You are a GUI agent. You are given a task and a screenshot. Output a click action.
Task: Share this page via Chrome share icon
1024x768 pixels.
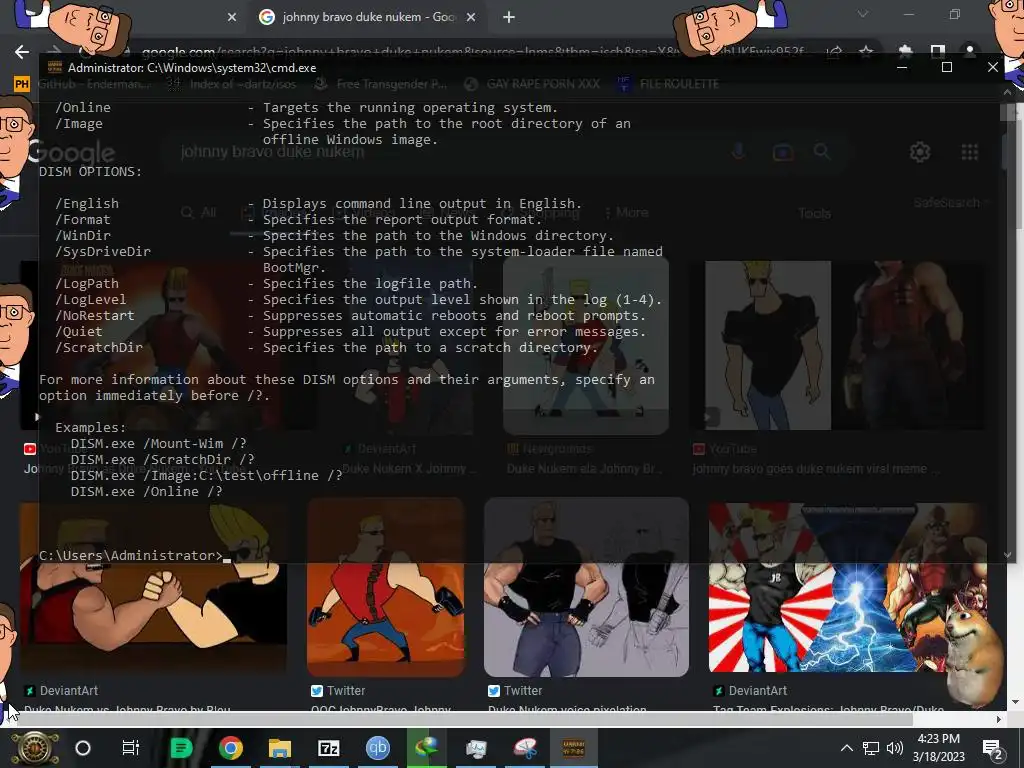(x=834, y=52)
